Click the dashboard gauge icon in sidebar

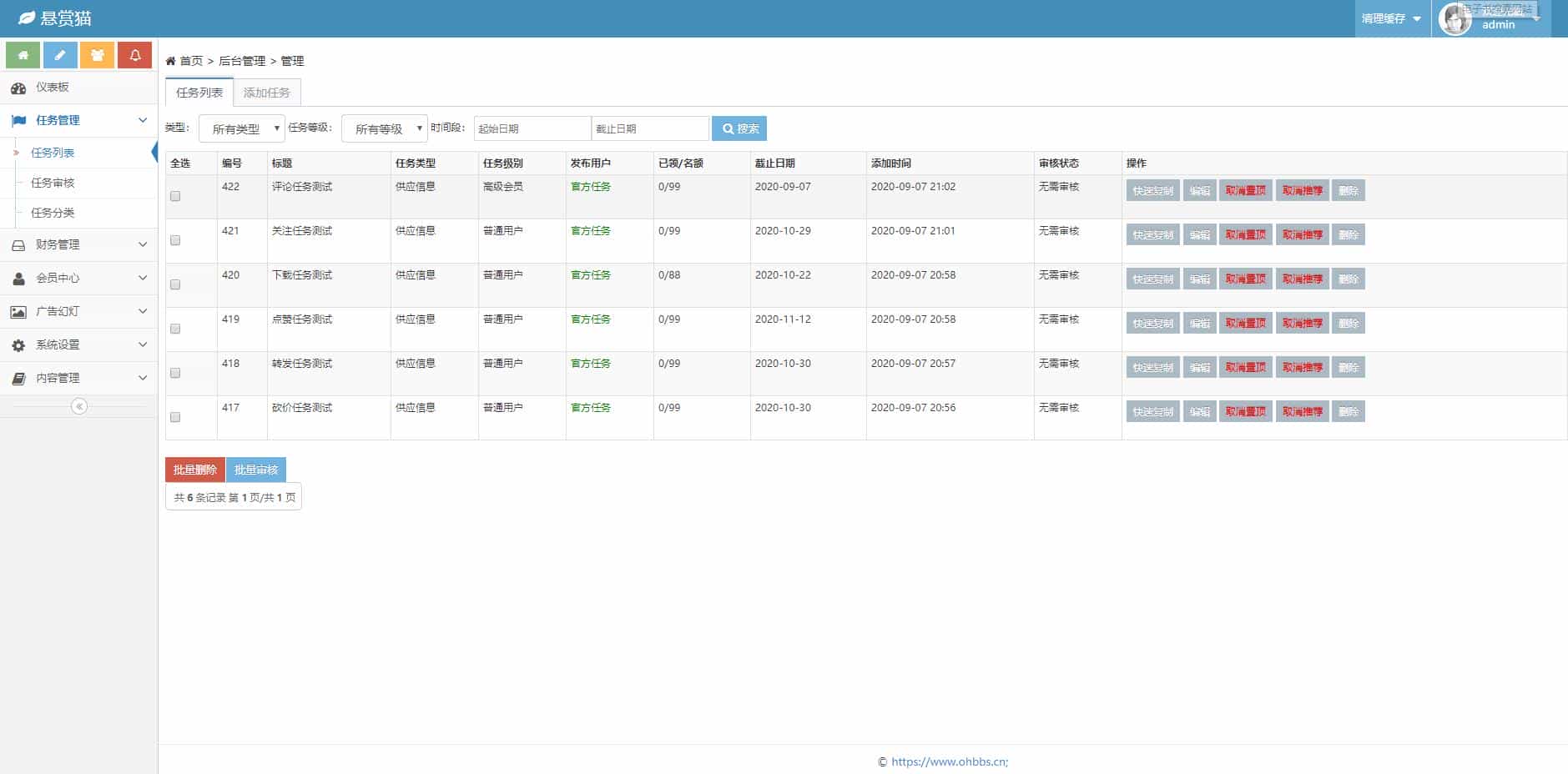pos(18,88)
